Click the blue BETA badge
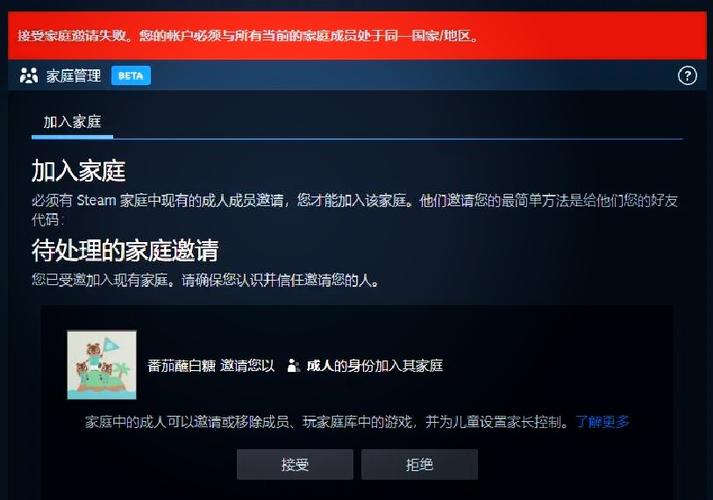The width and height of the screenshot is (713, 500). 131,76
